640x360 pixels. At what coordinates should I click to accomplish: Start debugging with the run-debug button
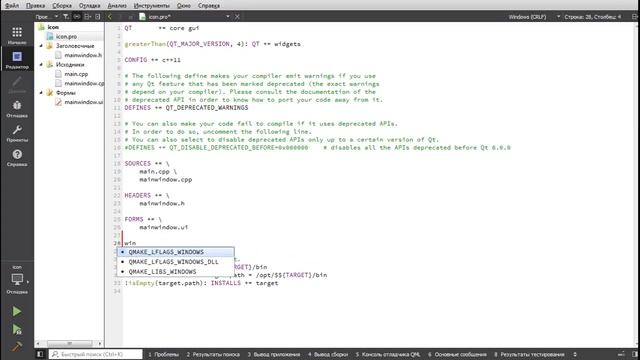point(17,329)
